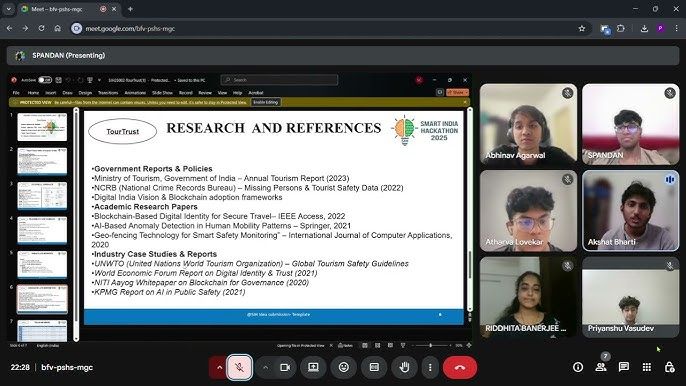Click PowerPoint Search box
Image resolution: width=686 pixels, height=386 pixels.
pos(280,80)
